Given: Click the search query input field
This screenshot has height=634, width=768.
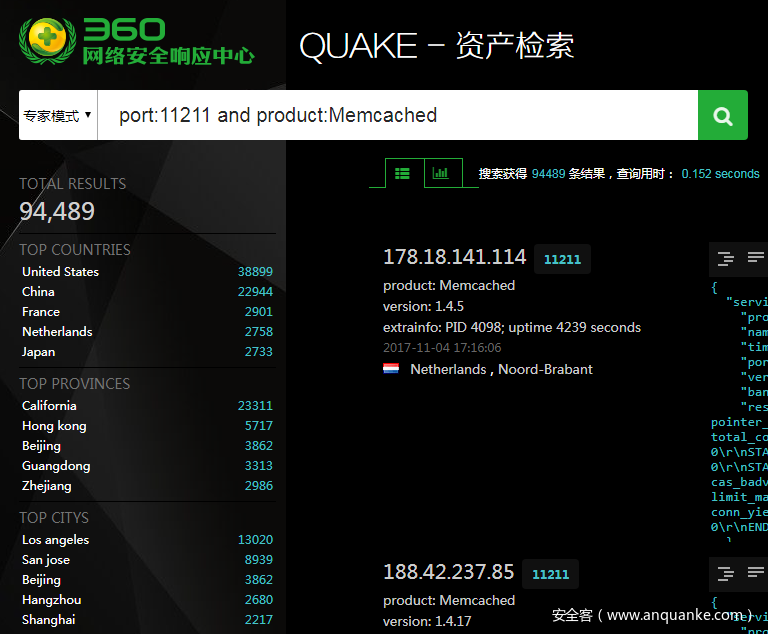Looking at the screenshot, I should [398, 115].
